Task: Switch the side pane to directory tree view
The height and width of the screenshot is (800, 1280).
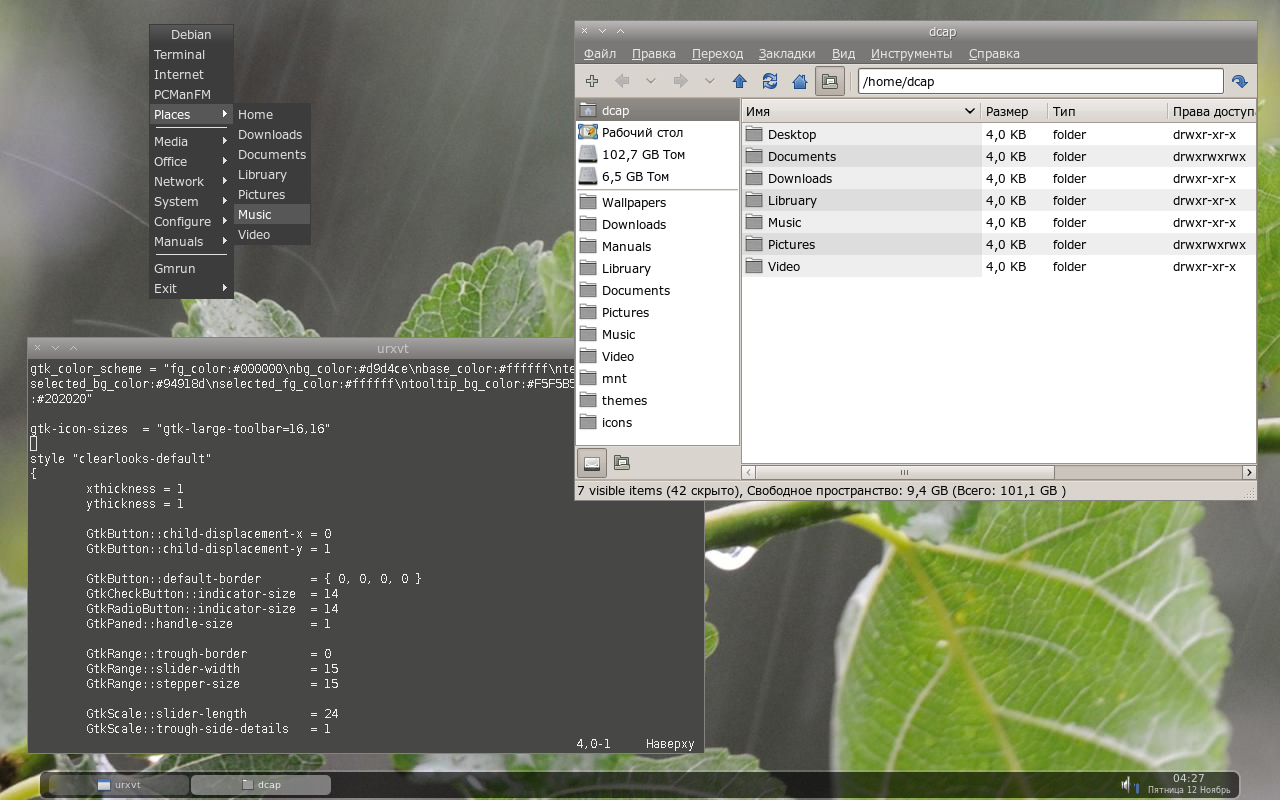Action: pos(621,462)
